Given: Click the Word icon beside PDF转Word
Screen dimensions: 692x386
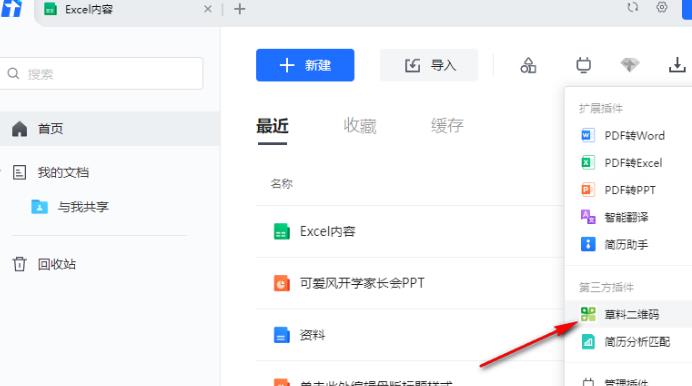Looking at the screenshot, I should tap(588, 135).
